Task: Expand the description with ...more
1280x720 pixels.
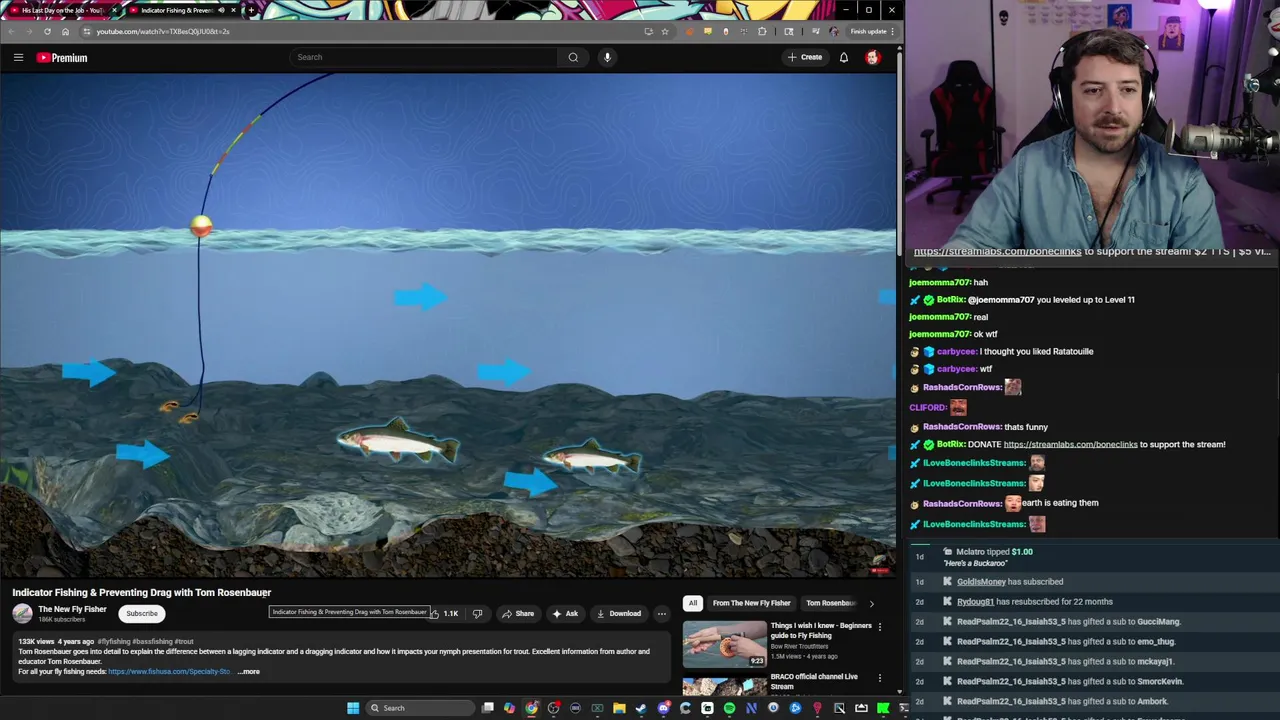Action: pyautogui.click(x=249, y=671)
